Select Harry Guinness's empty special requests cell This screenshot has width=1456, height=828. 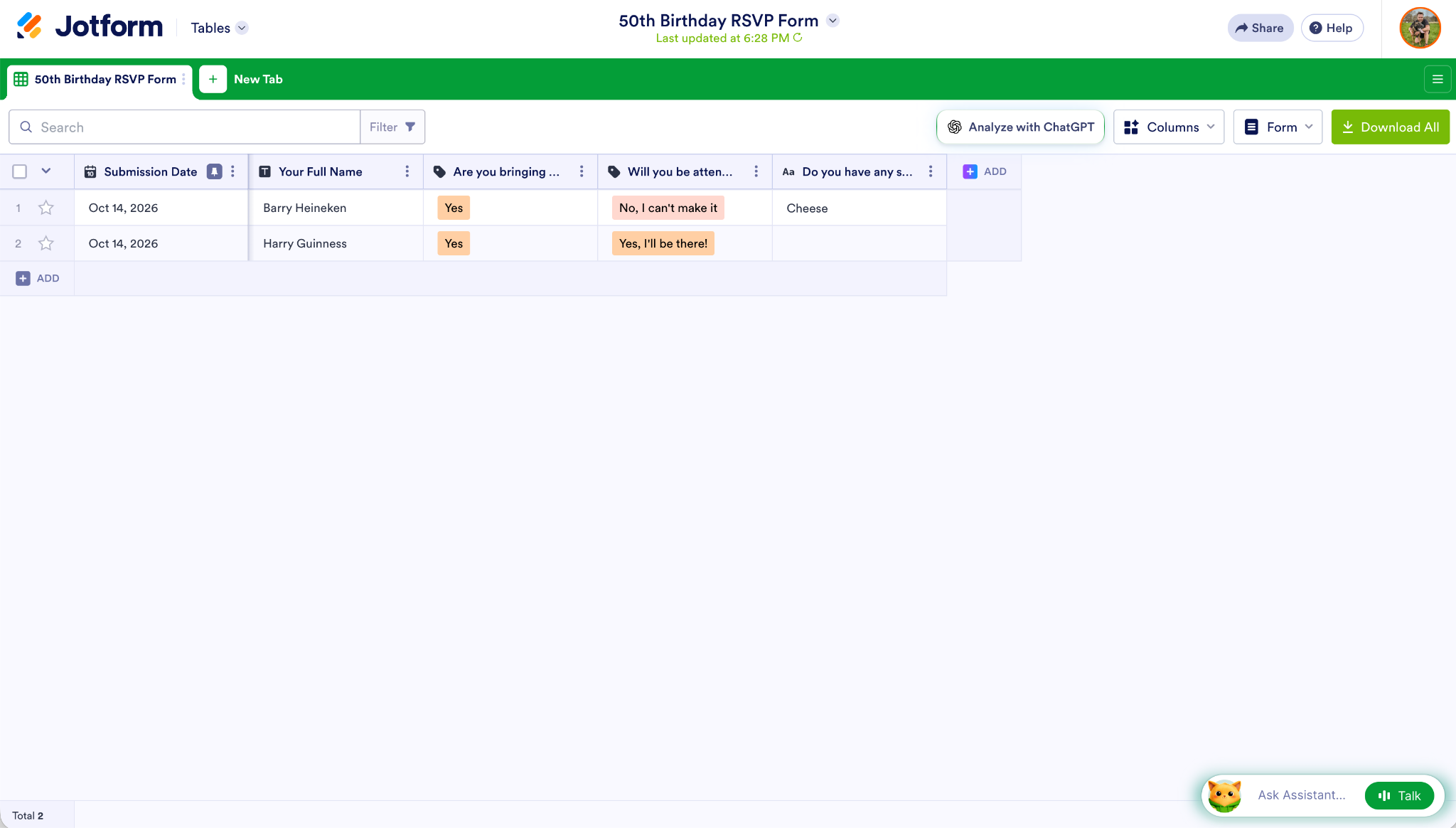(x=860, y=243)
